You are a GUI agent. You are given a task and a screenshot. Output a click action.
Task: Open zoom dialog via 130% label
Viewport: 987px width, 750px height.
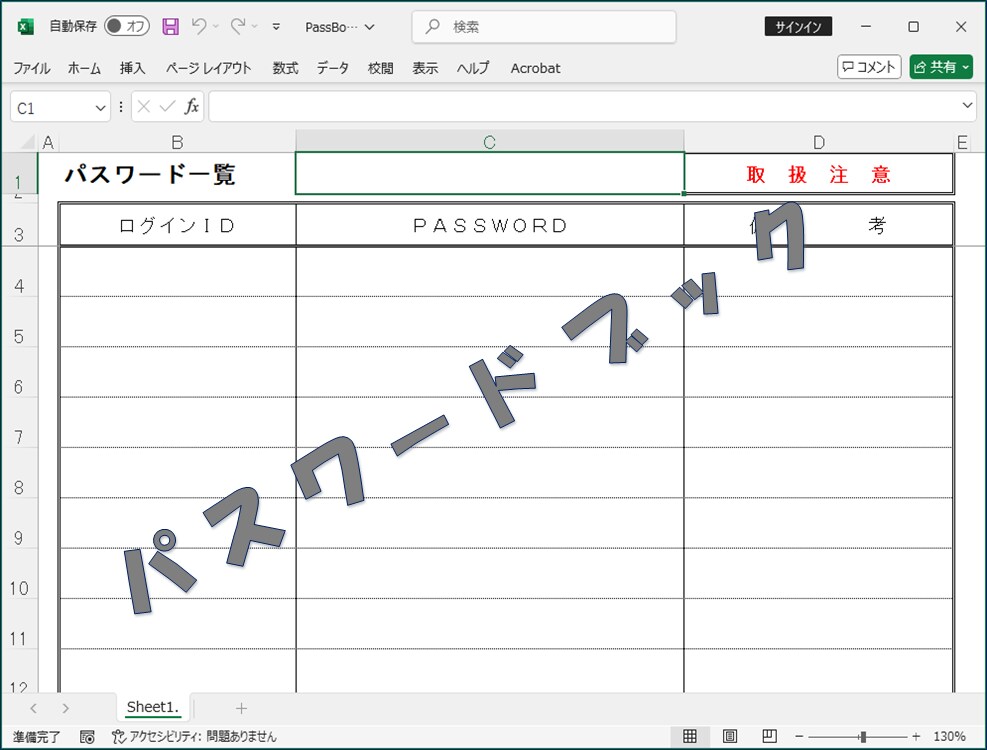(x=949, y=736)
